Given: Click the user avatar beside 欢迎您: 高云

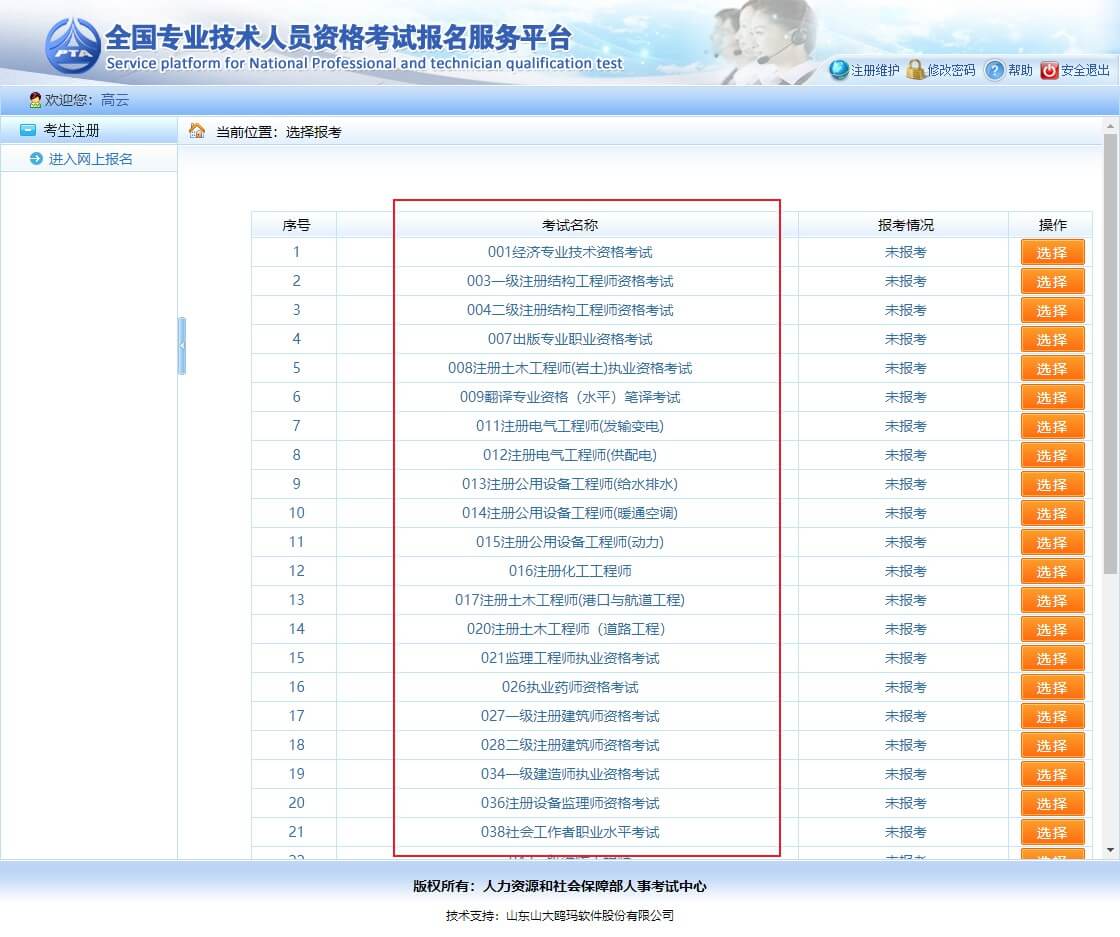Looking at the screenshot, I should pyautogui.click(x=32, y=100).
